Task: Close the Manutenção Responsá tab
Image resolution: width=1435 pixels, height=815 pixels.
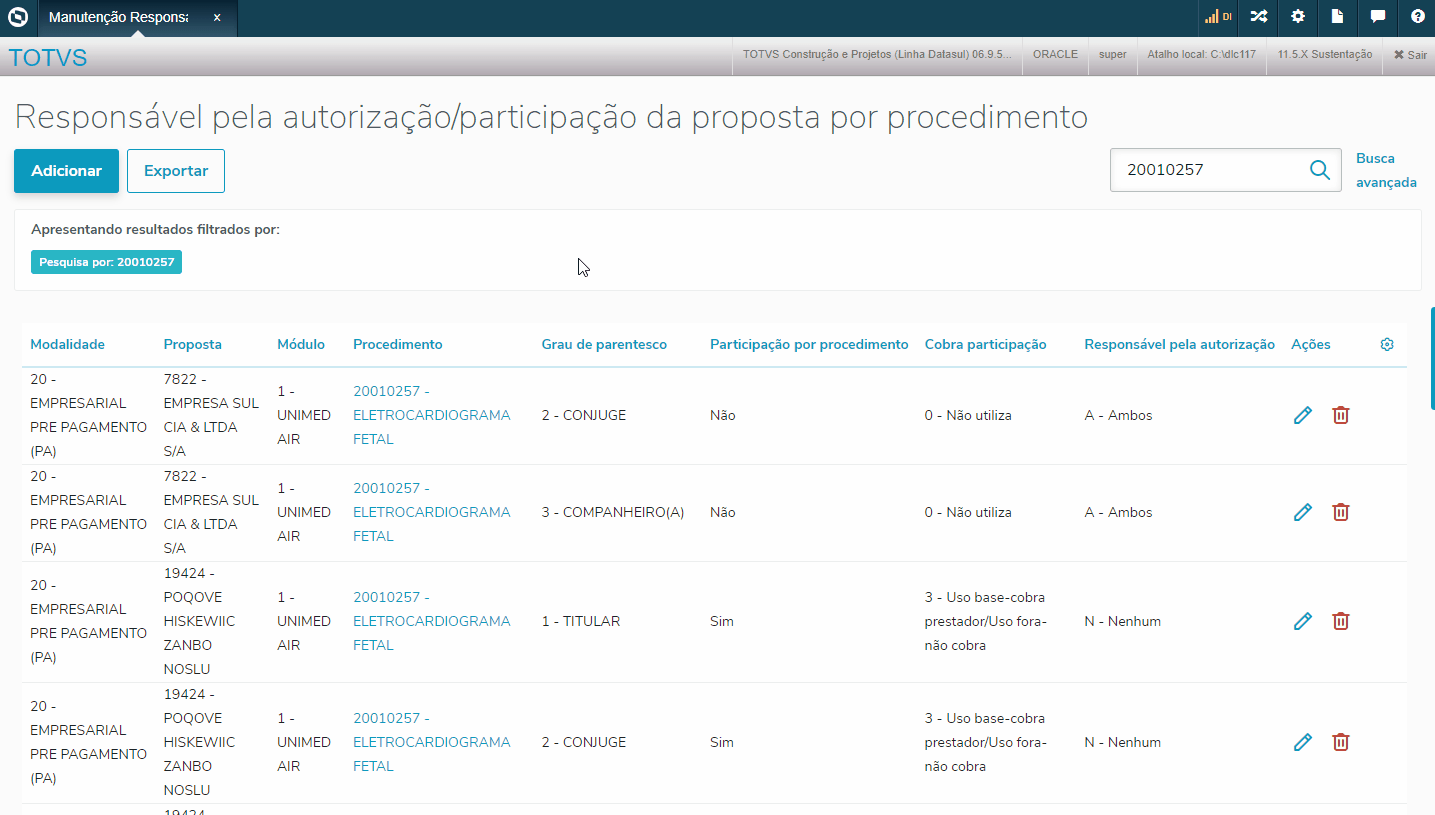Action: pos(217,18)
